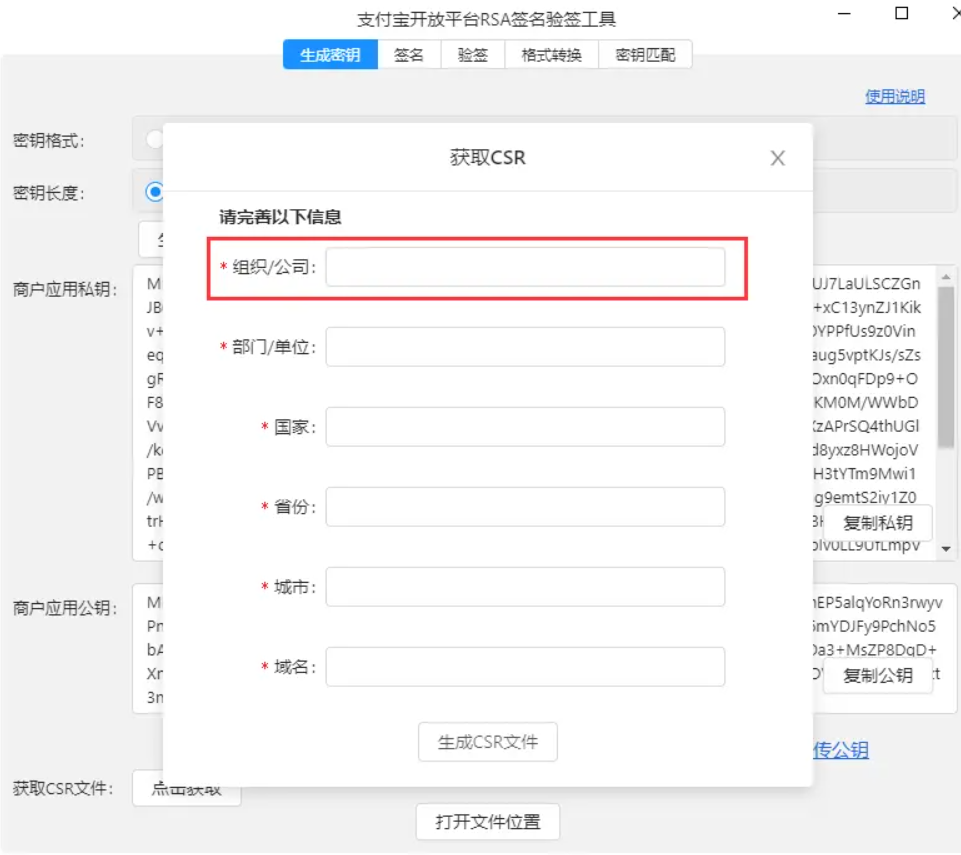Click the 域名 input field
Screen dimensions: 961x855
(525, 667)
